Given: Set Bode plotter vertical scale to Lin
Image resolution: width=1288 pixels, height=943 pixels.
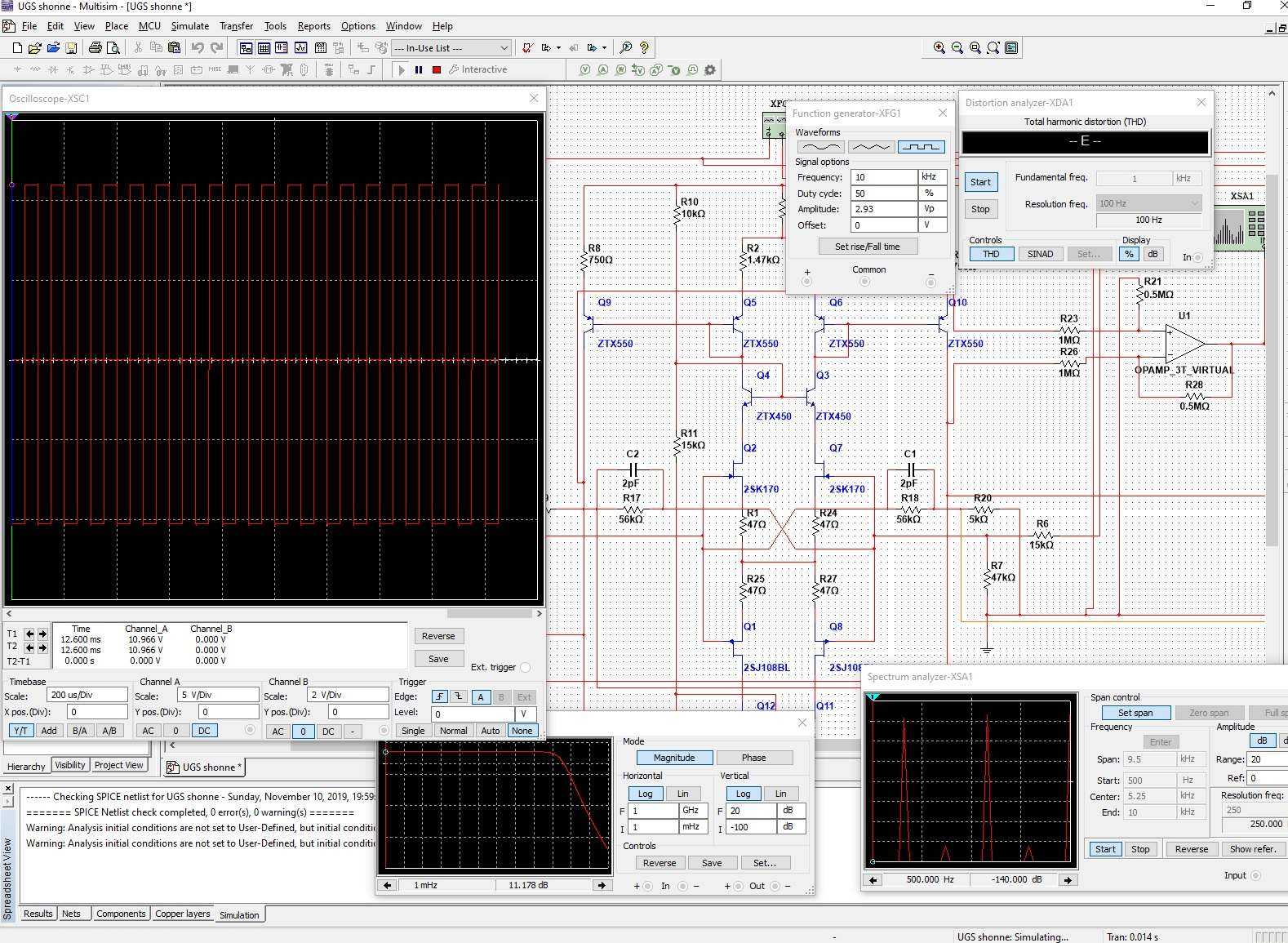Looking at the screenshot, I should (780, 794).
